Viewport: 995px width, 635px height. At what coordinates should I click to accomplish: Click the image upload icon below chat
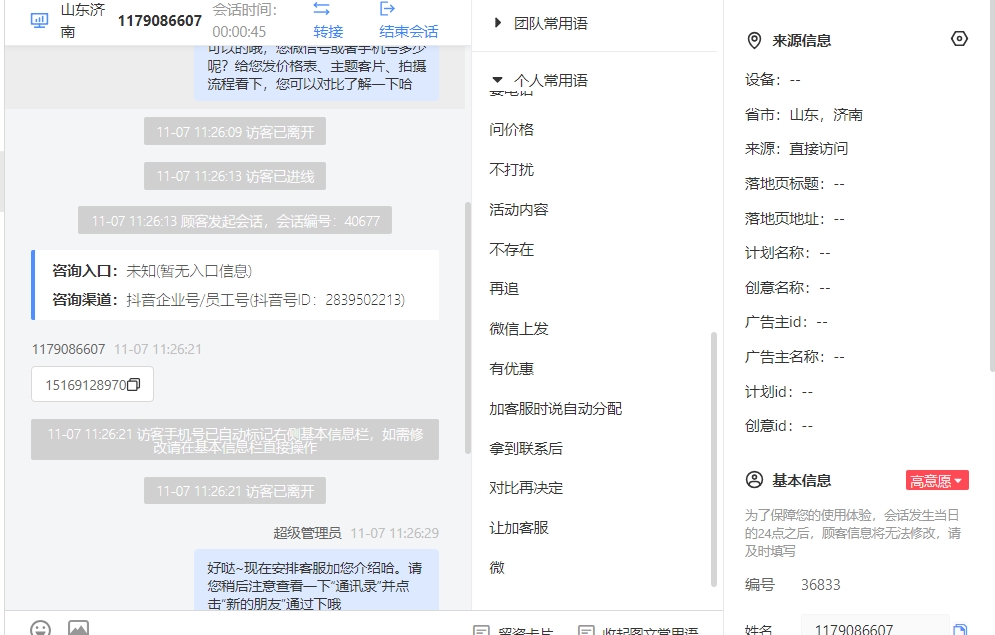(x=78, y=627)
